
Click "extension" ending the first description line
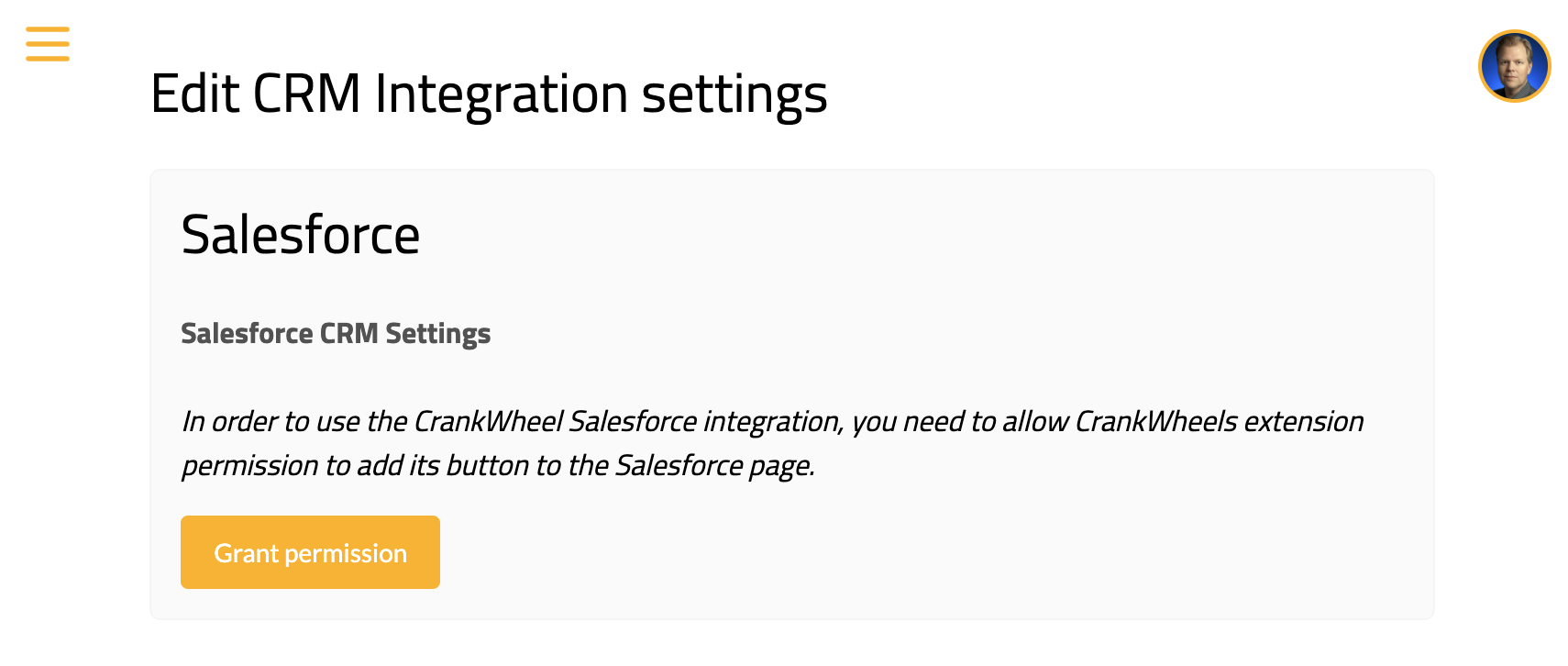pos(1303,422)
